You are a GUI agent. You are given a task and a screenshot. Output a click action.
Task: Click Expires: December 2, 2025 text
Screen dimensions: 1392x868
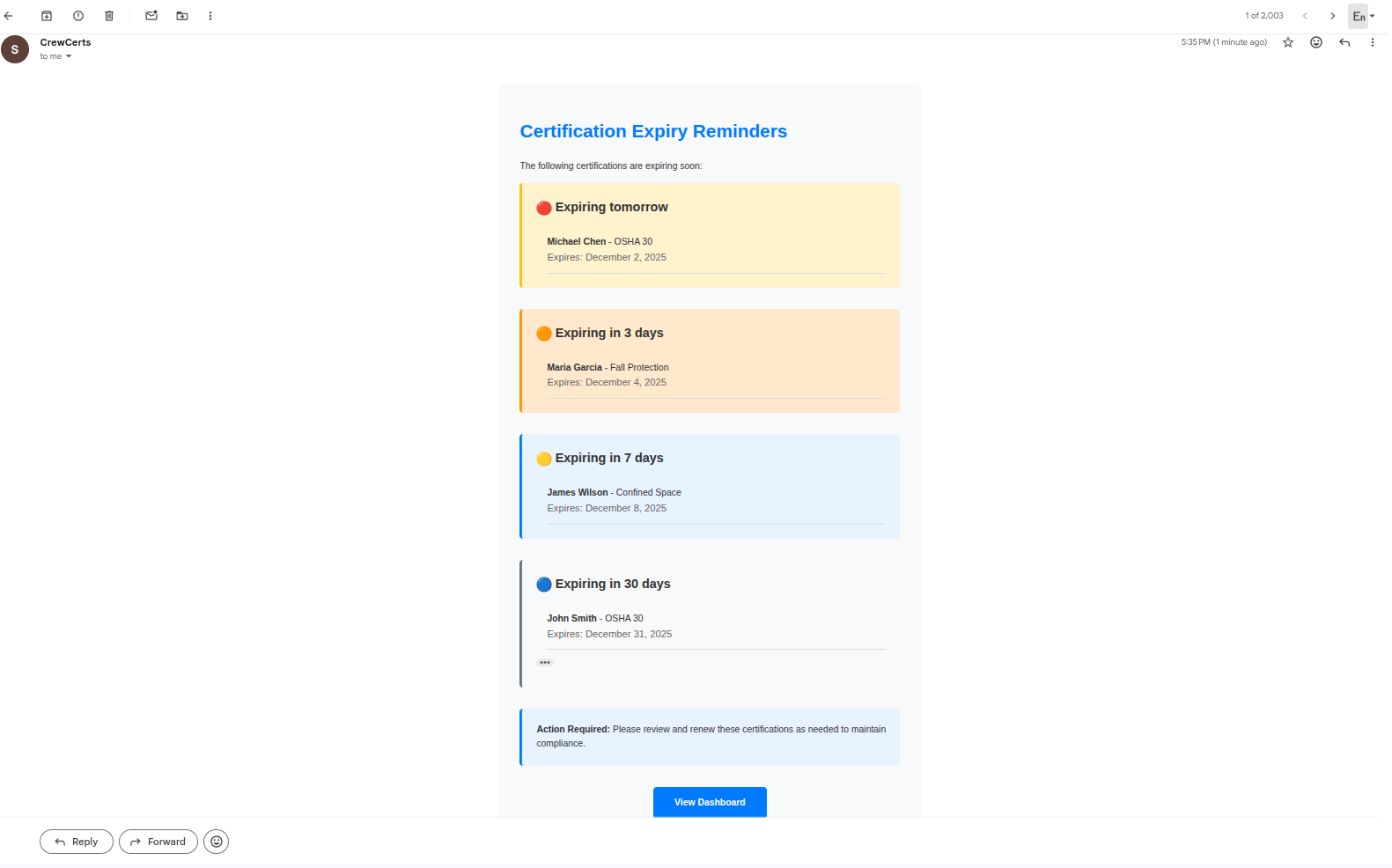point(607,257)
